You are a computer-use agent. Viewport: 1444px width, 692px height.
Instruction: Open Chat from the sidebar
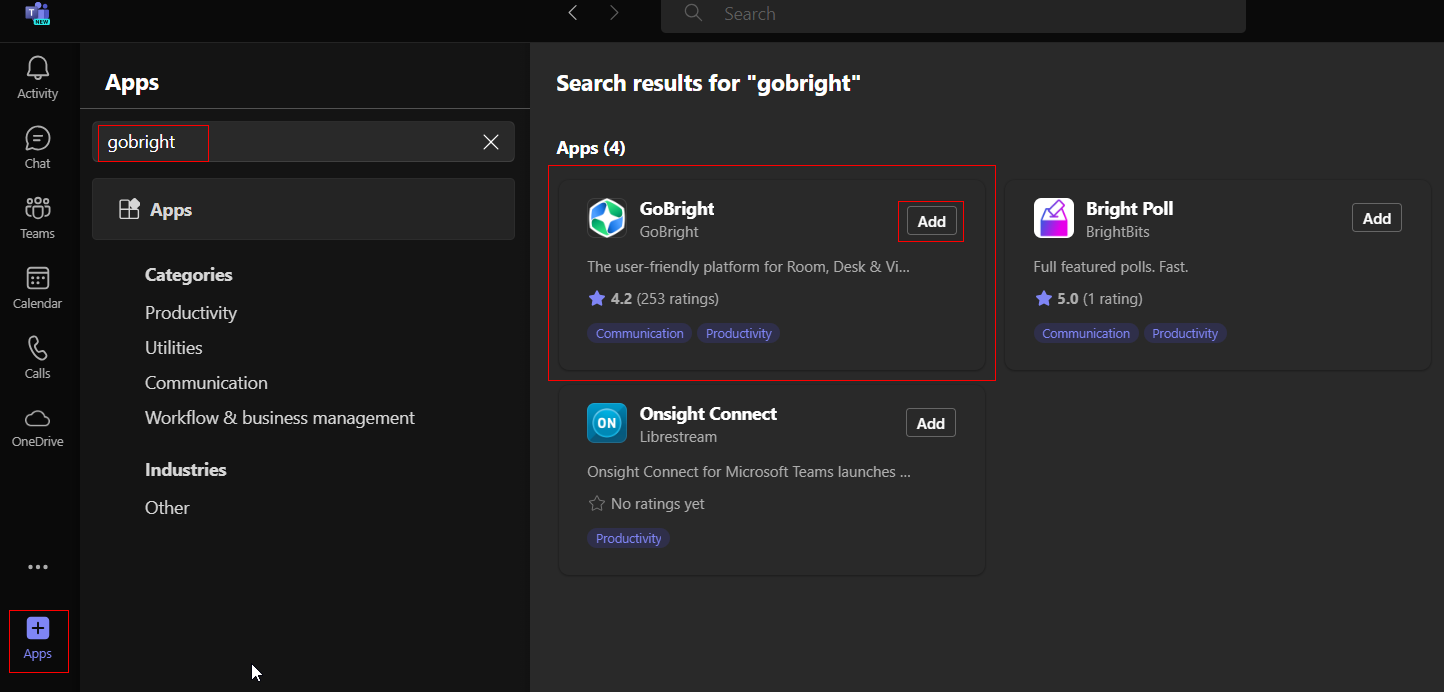click(x=38, y=139)
